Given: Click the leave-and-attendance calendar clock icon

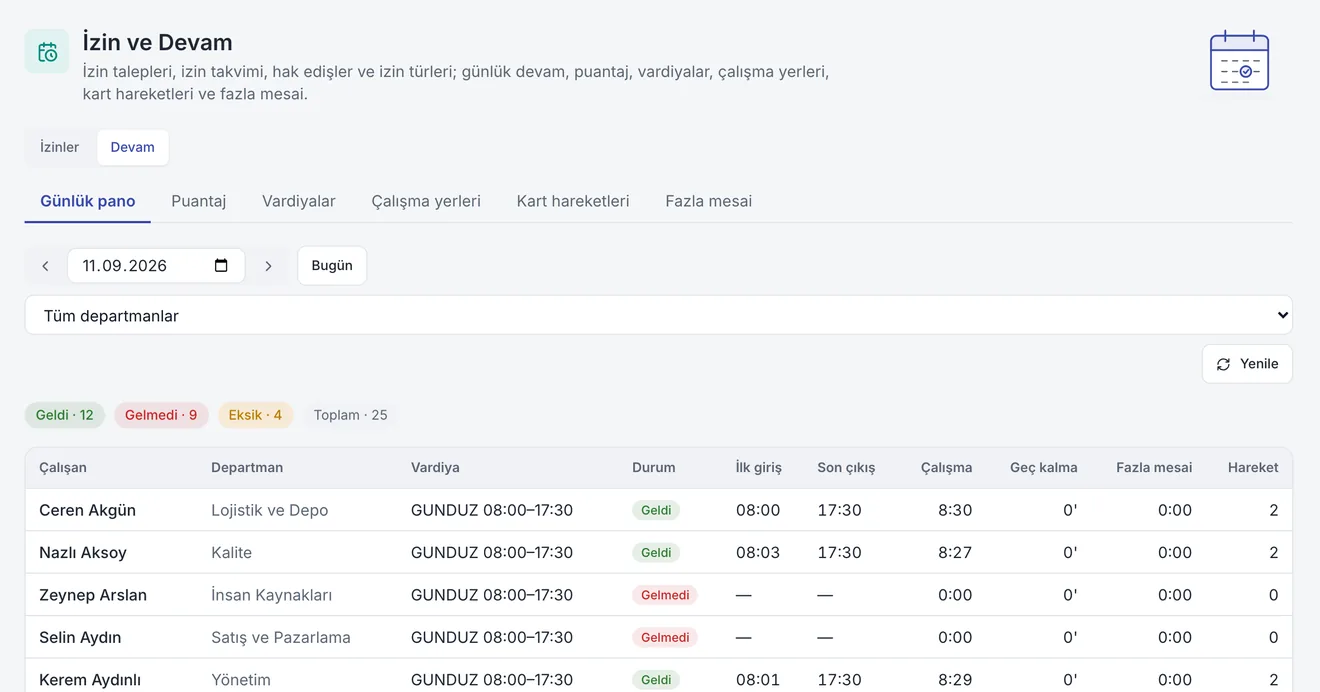Looking at the screenshot, I should pos(47,51).
